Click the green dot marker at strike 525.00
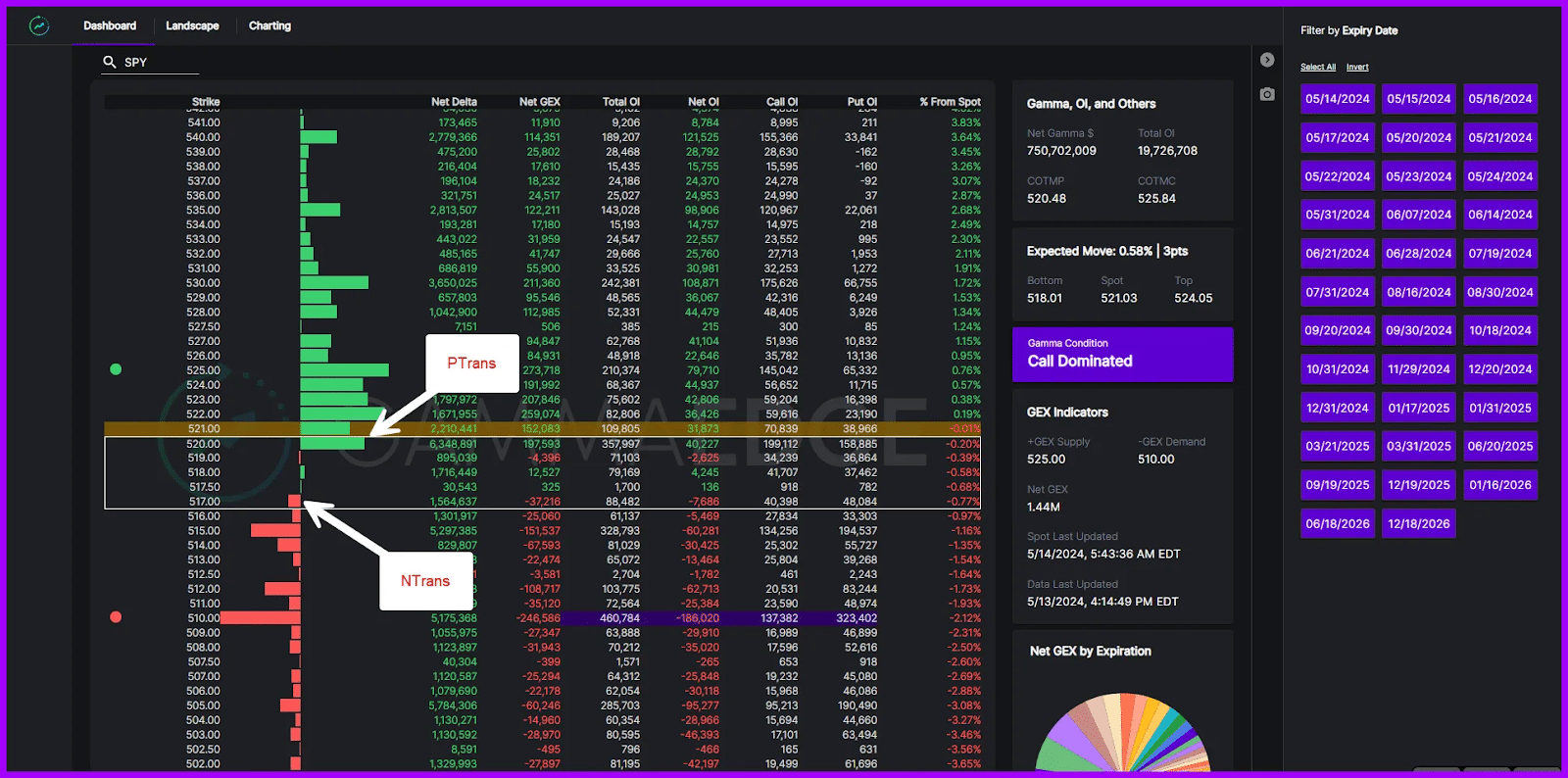The image size is (1568, 778). point(116,369)
